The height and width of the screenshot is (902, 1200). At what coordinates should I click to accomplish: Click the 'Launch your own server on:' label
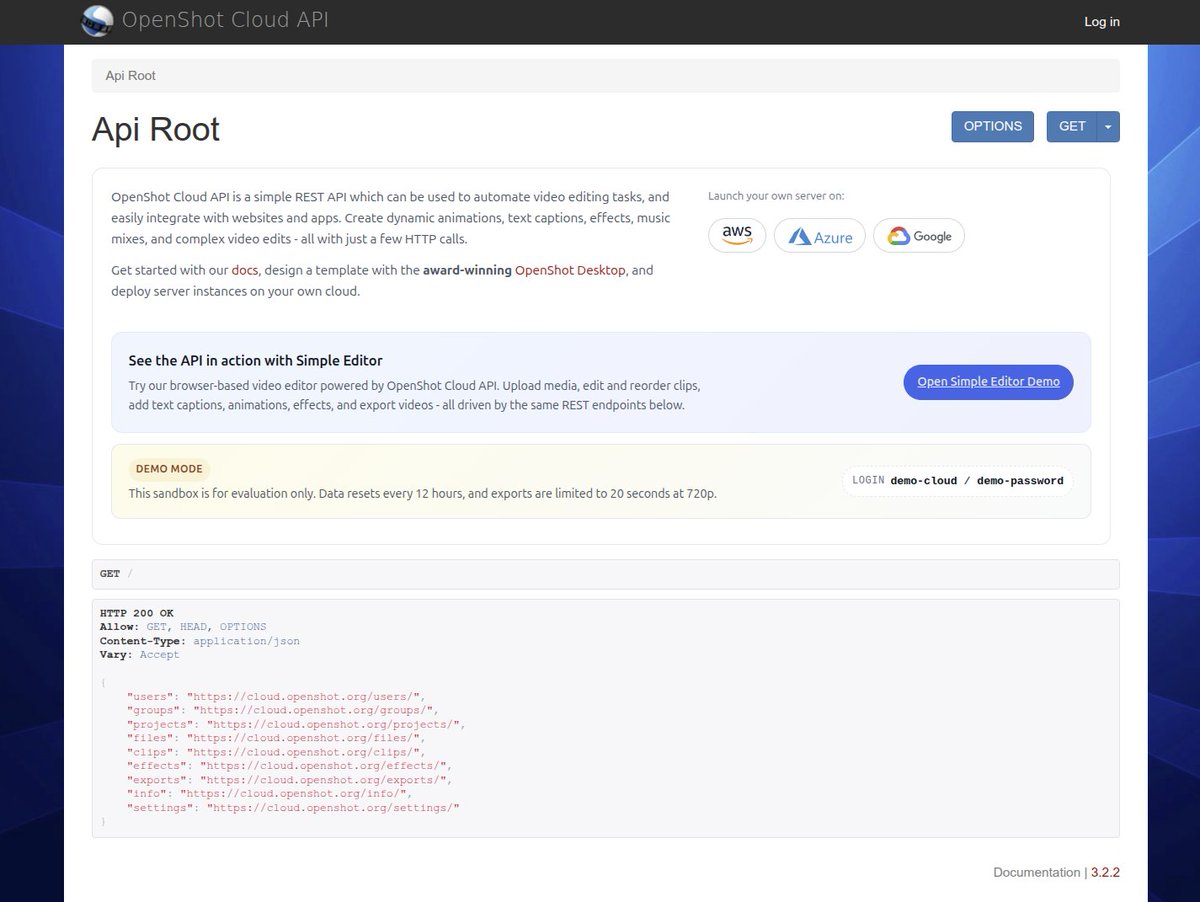tap(776, 196)
